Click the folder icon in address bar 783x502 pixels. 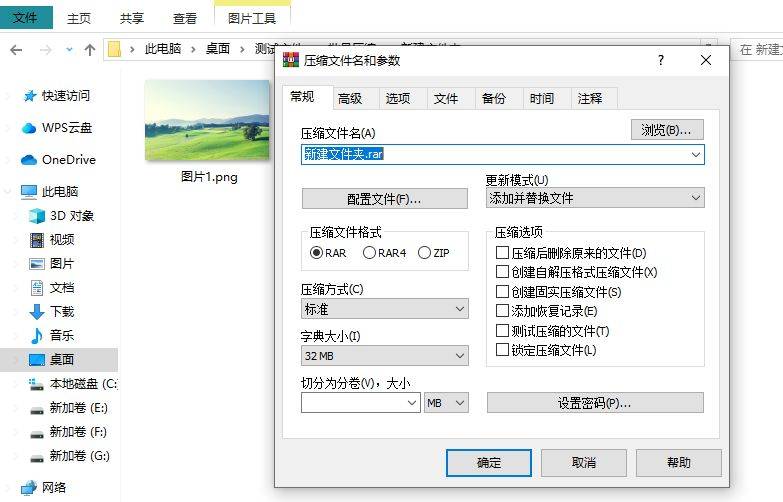pos(114,49)
